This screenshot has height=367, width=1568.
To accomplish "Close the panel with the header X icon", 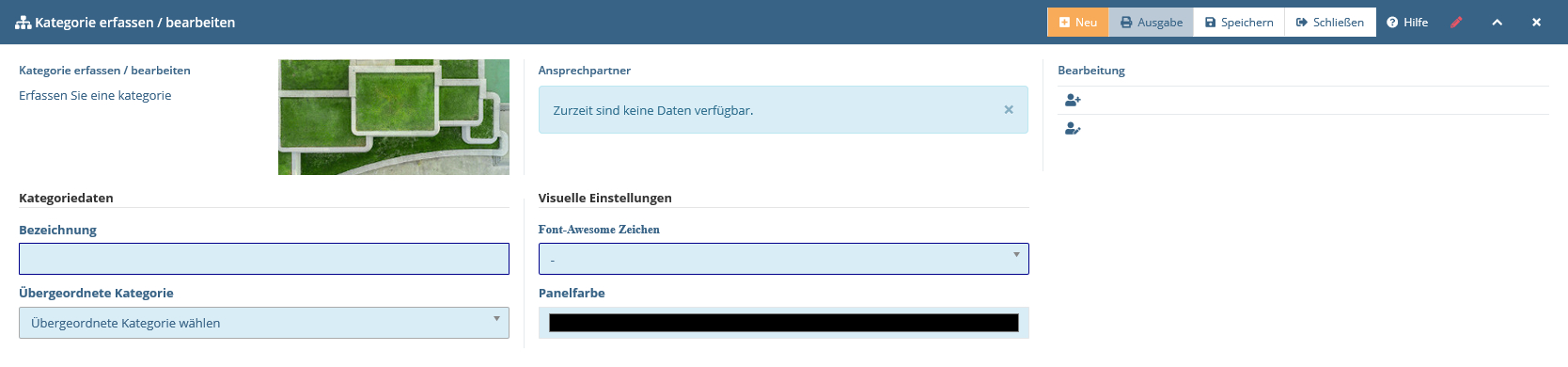I will (x=1536, y=23).
